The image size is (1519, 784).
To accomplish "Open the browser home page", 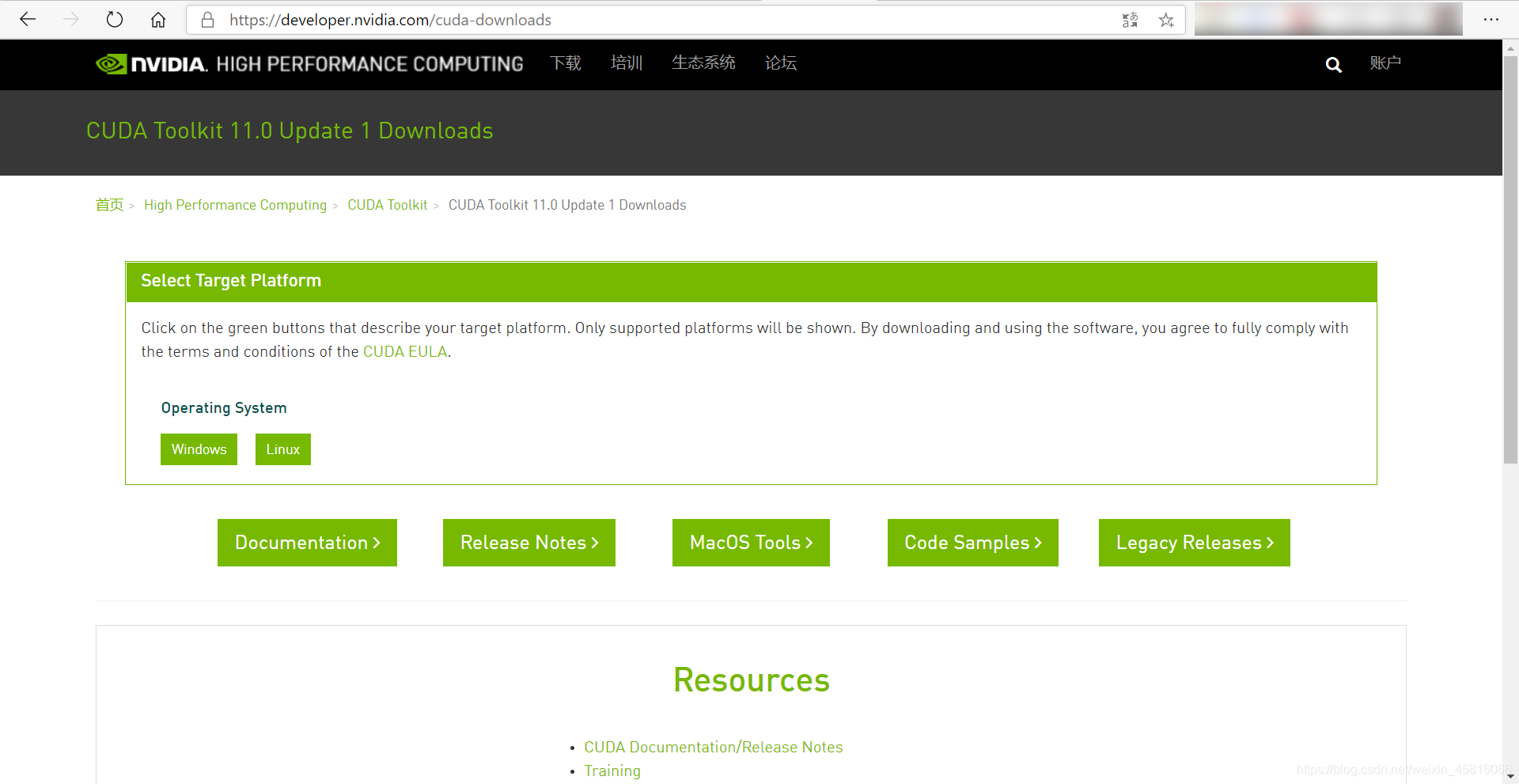I will (x=158, y=20).
